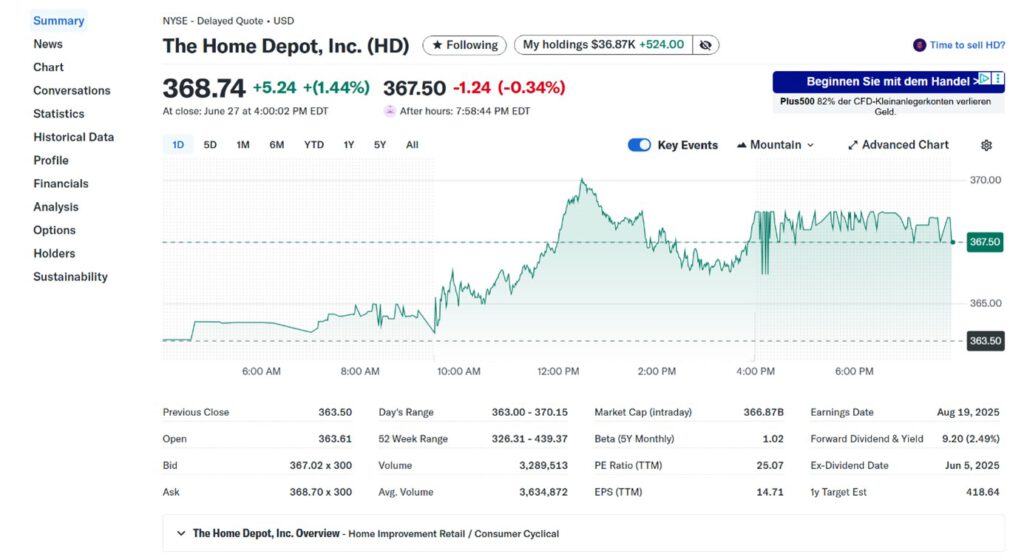Click the 367.50 green price label on chart
This screenshot has height=560, width=1024.
985,242
